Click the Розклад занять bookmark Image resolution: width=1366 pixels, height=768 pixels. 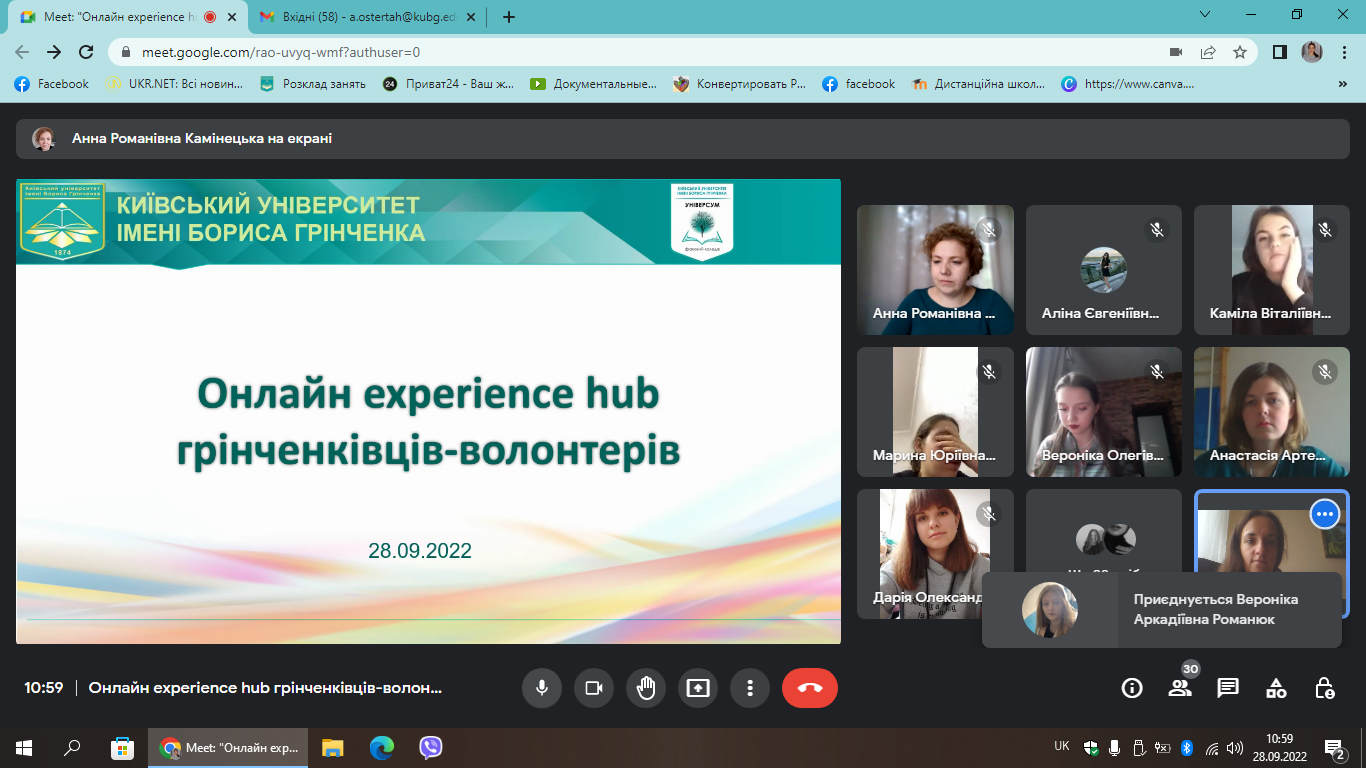[313, 84]
